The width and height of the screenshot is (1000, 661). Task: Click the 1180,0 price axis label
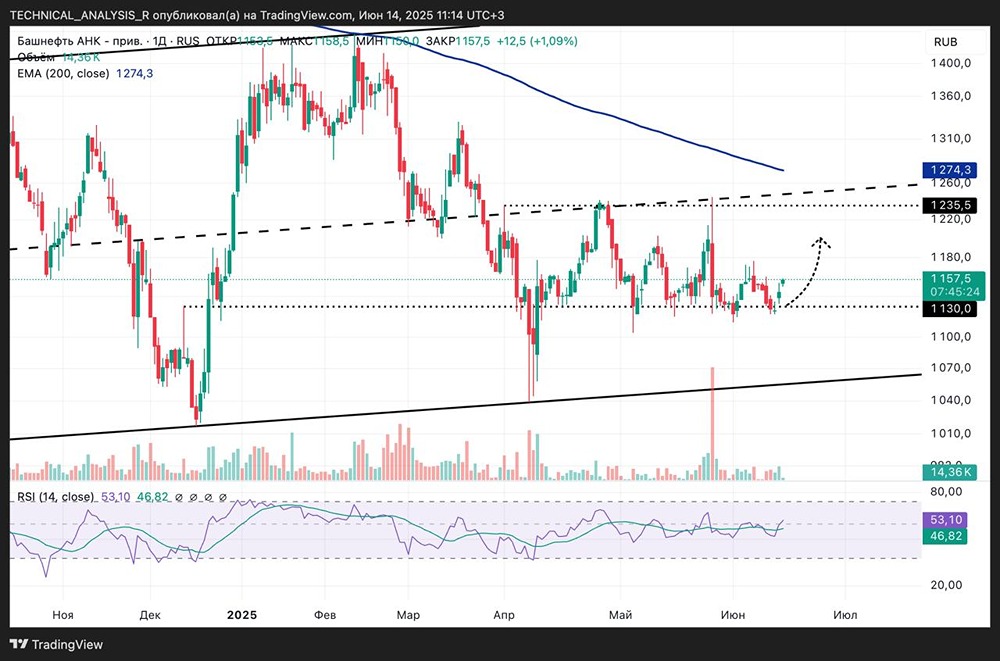pos(950,257)
